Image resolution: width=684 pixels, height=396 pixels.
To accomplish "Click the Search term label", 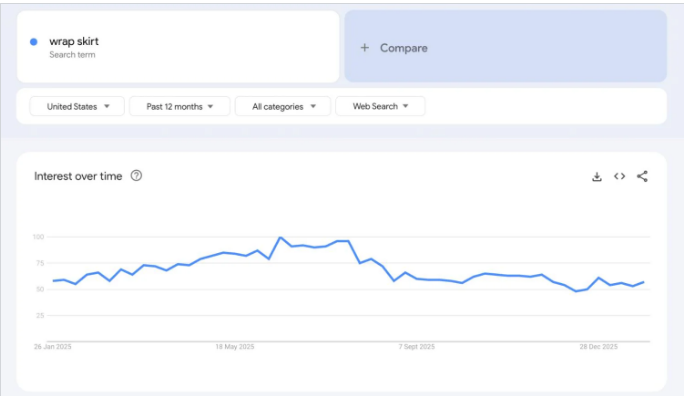I will click(72, 55).
